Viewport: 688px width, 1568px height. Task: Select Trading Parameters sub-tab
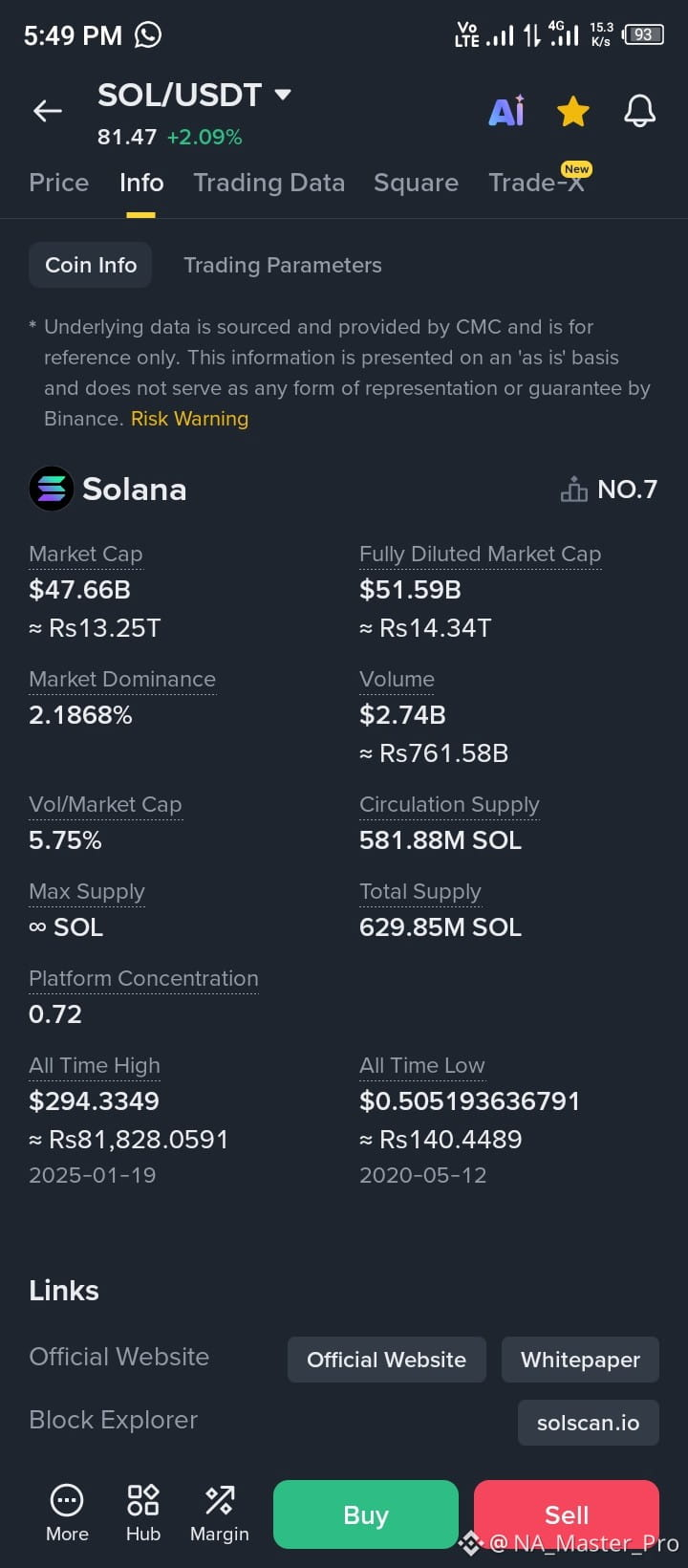click(x=283, y=265)
